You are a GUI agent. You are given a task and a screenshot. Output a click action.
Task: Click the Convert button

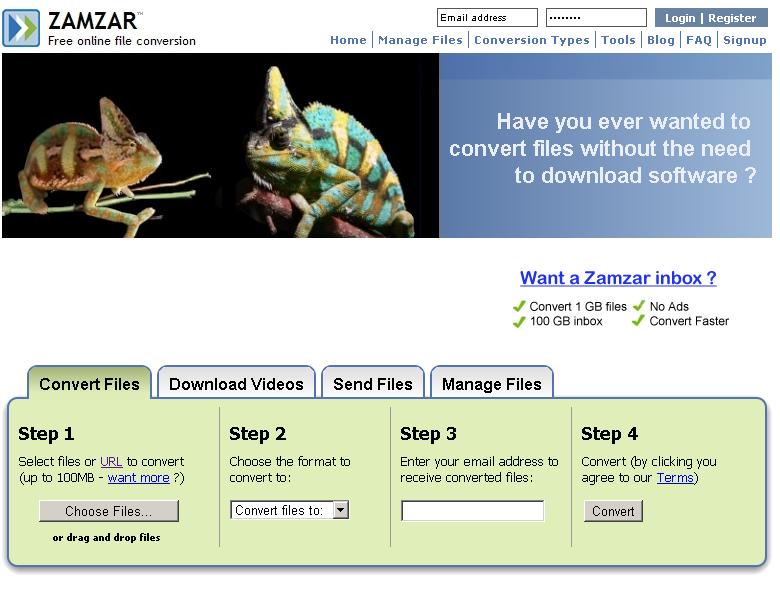click(613, 511)
